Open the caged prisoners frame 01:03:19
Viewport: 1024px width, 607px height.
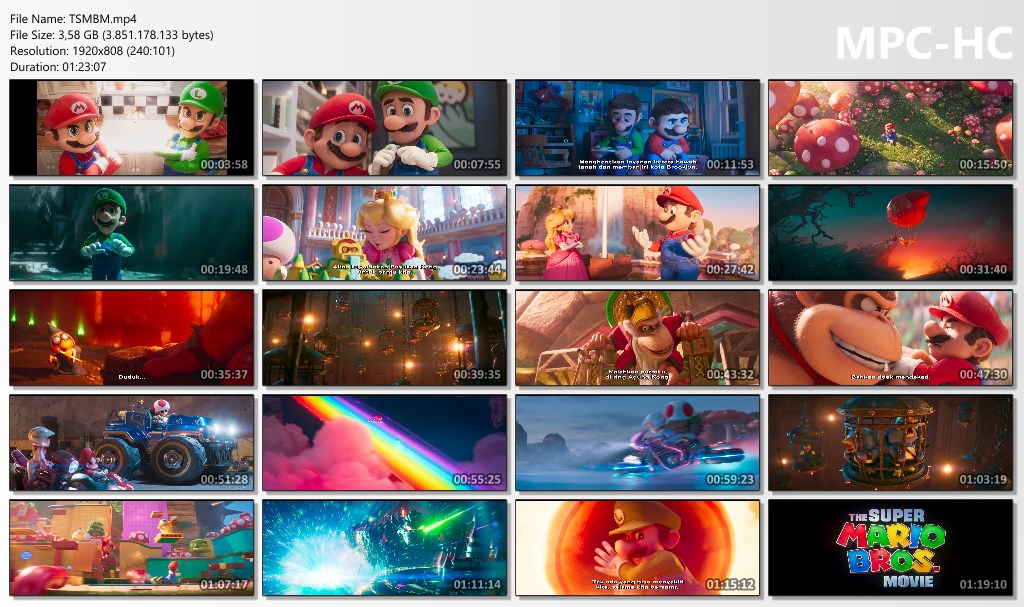(x=891, y=442)
